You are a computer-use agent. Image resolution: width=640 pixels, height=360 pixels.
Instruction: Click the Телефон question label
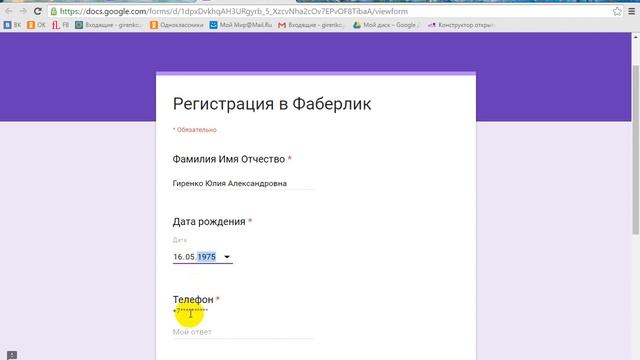click(193, 300)
